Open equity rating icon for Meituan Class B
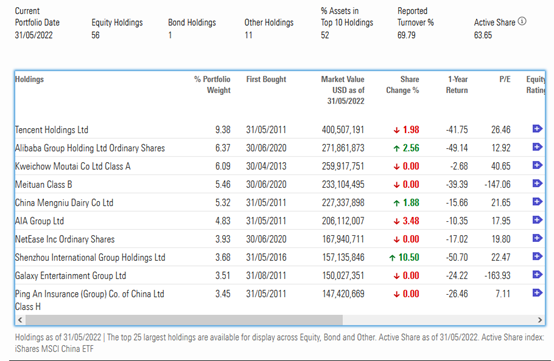 (x=537, y=183)
